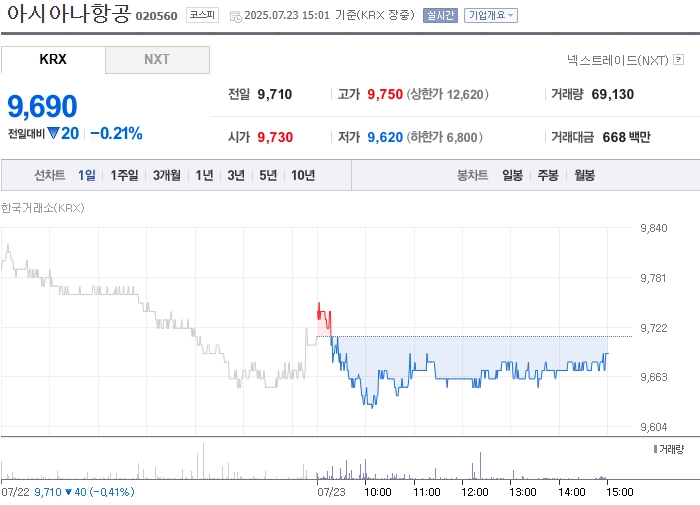
Task: Click the down-arrow icon beside 20
Action: coord(53,133)
